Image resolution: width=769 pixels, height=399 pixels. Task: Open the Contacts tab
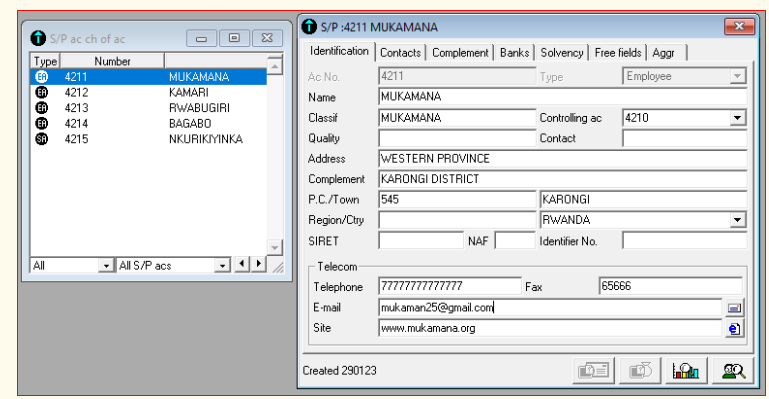[400, 53]
